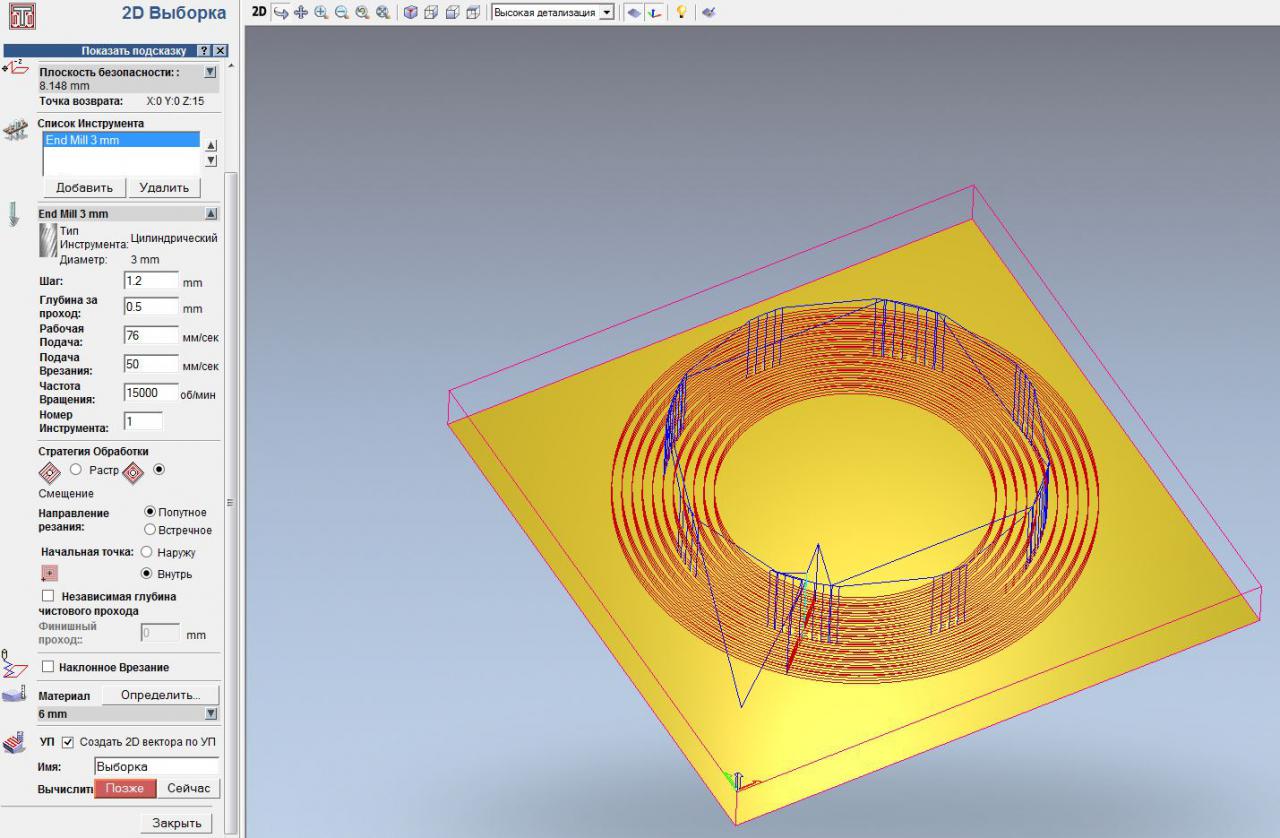This screenshot has height=838, width=1280.
Task: Click the zoom to fit all icon
Action: coord(382,12)
